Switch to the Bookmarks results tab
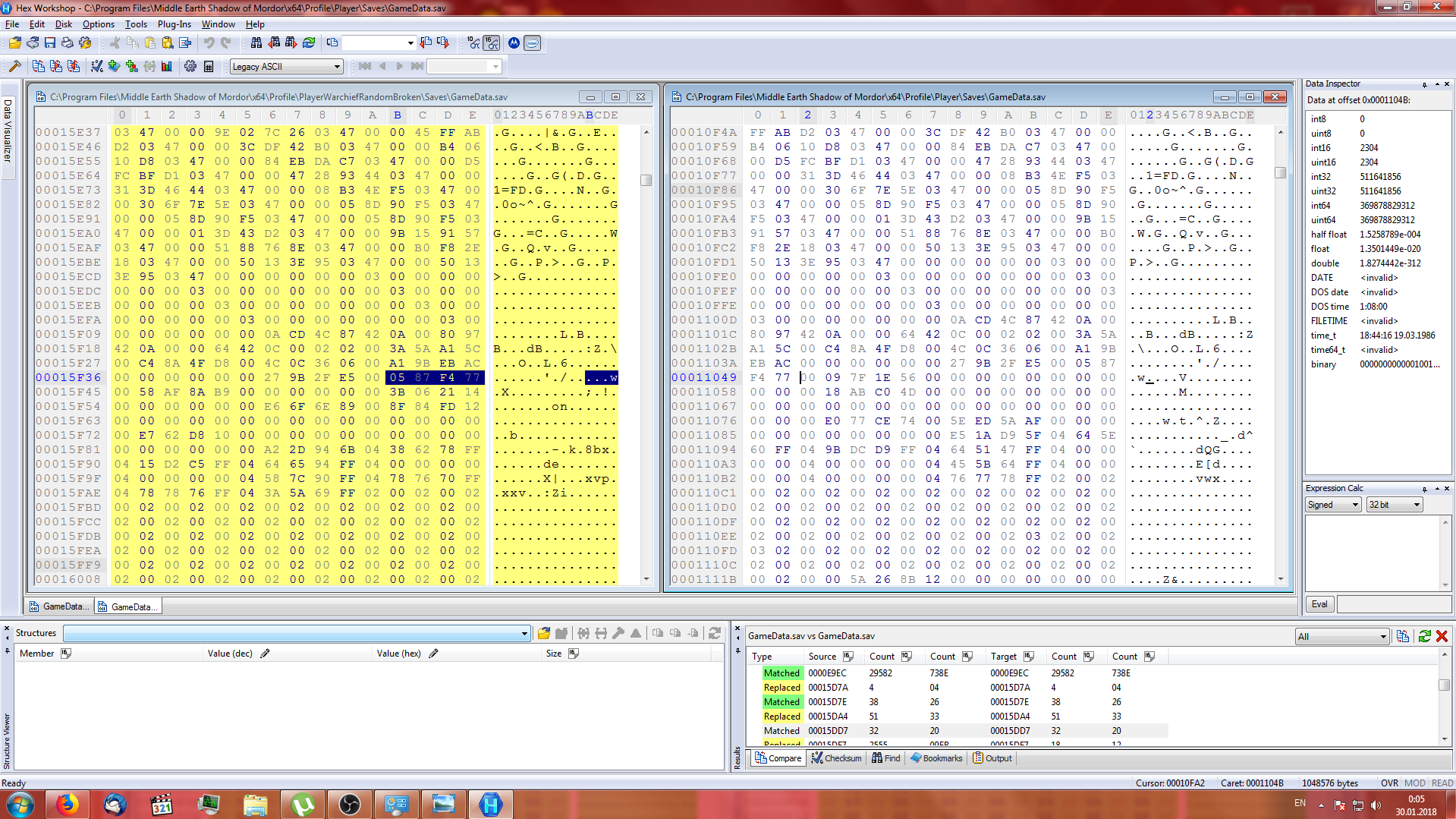Screen dimensions: 1456x819 point(936,758)
